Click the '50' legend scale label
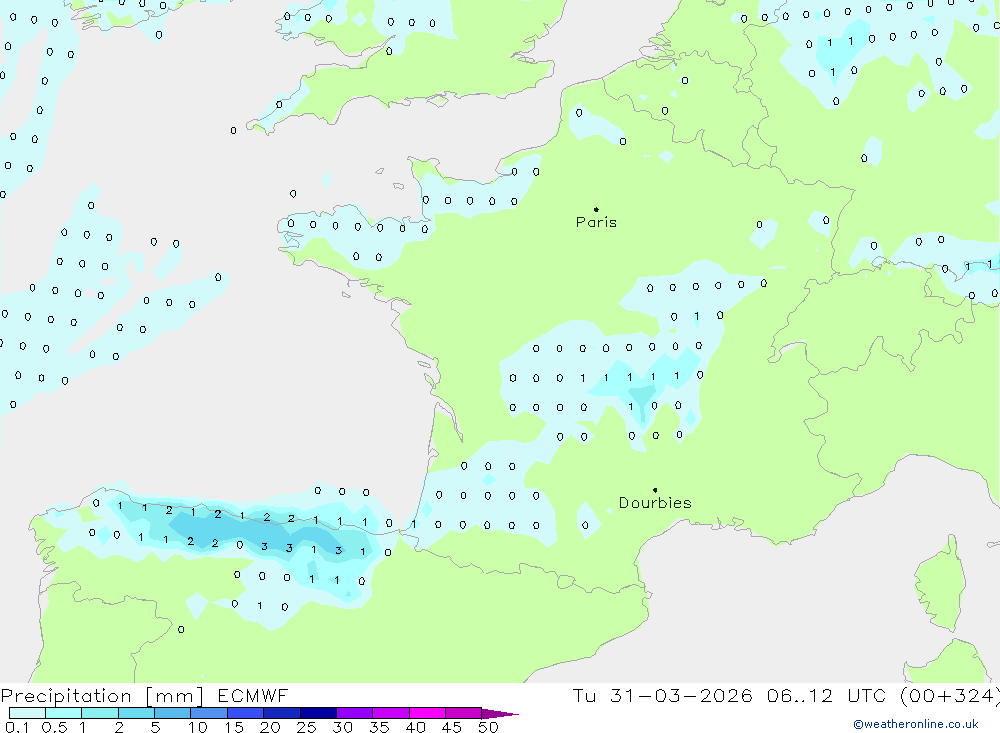Image resolution: width=1000 pixels, height=733 pixels. 488,727
